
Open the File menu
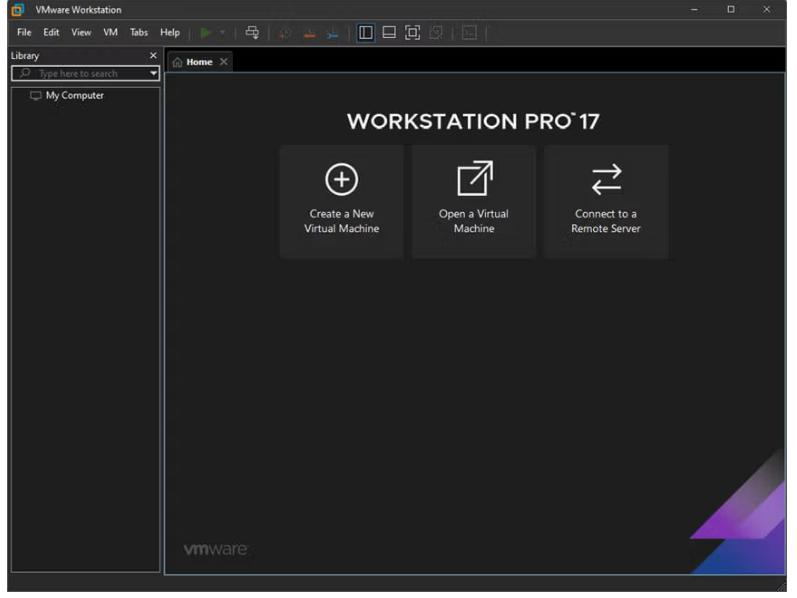(24, 33)
